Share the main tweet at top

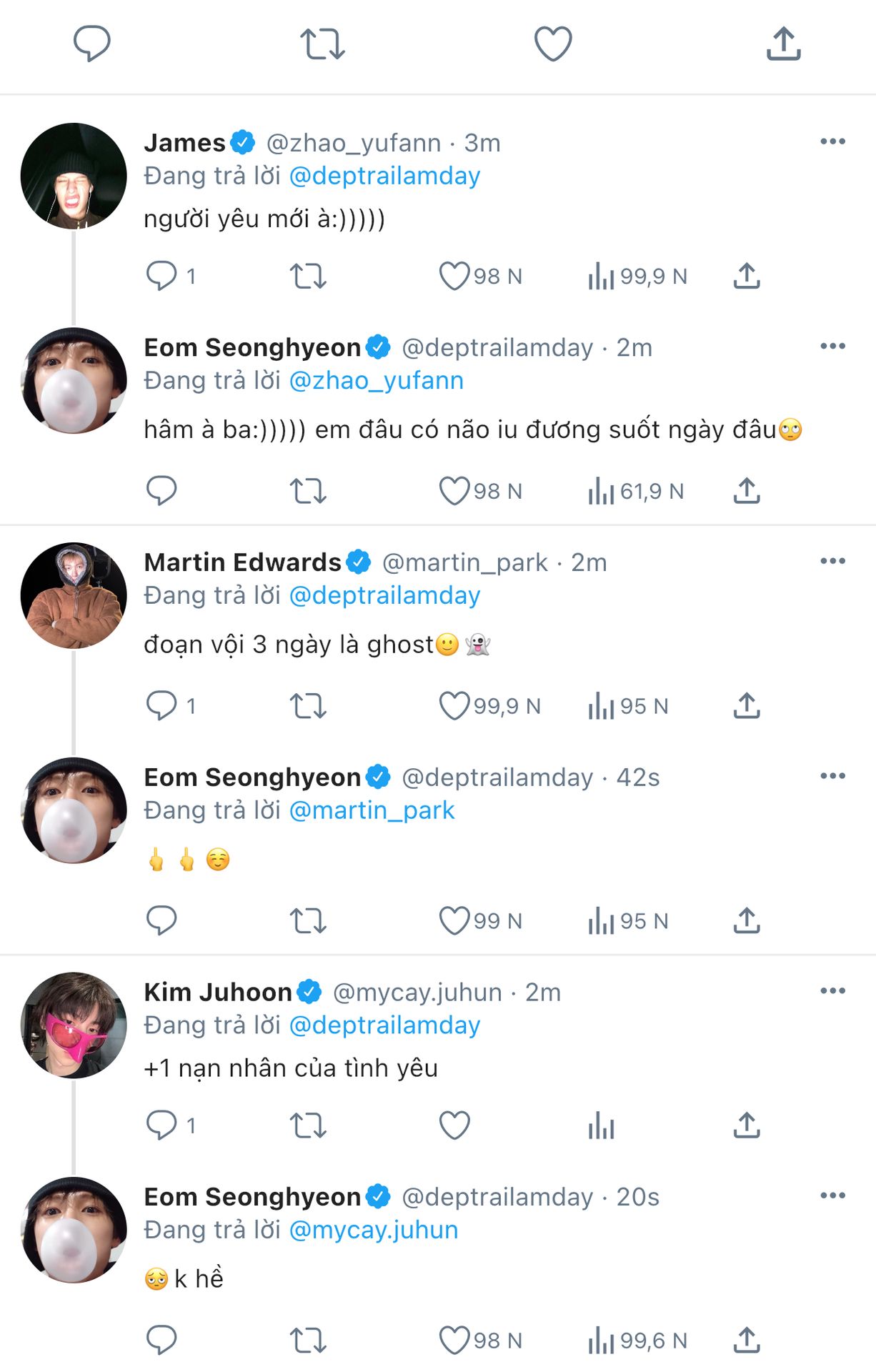point(783,44)
